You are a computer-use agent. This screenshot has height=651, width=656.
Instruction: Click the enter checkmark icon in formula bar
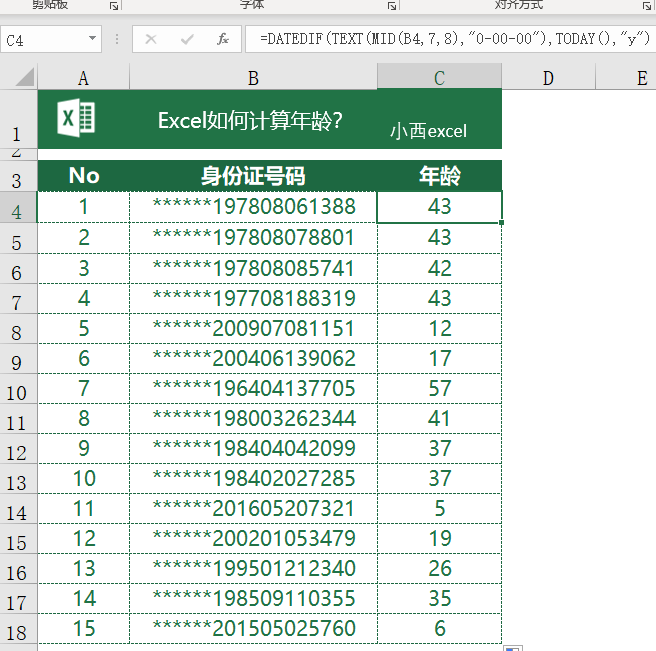pos(187,40)
